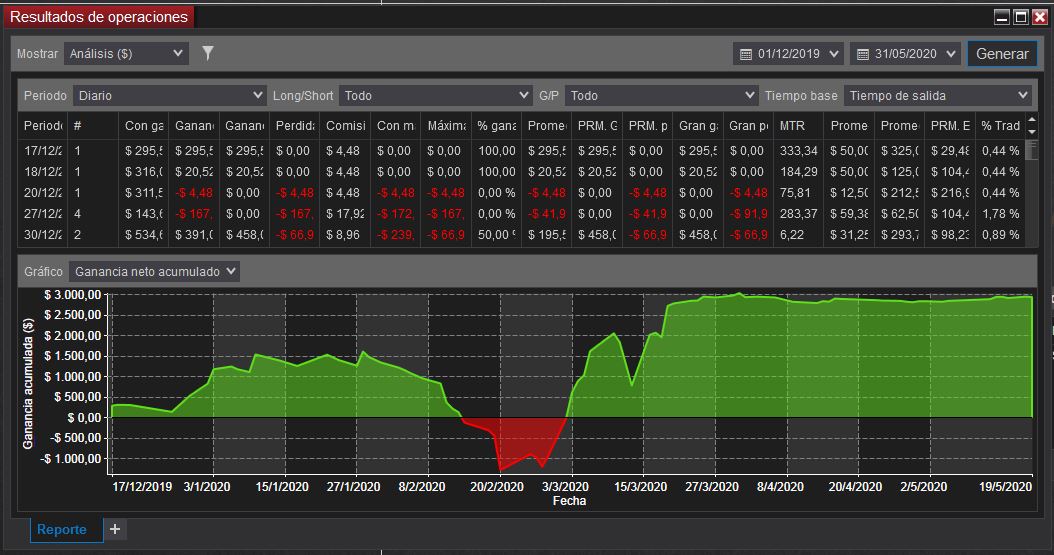Click chart x-axis label 27/3/2020
The width and height of the screenshot is (1054, 555).
pyautogui.click(x=712, y=486)
